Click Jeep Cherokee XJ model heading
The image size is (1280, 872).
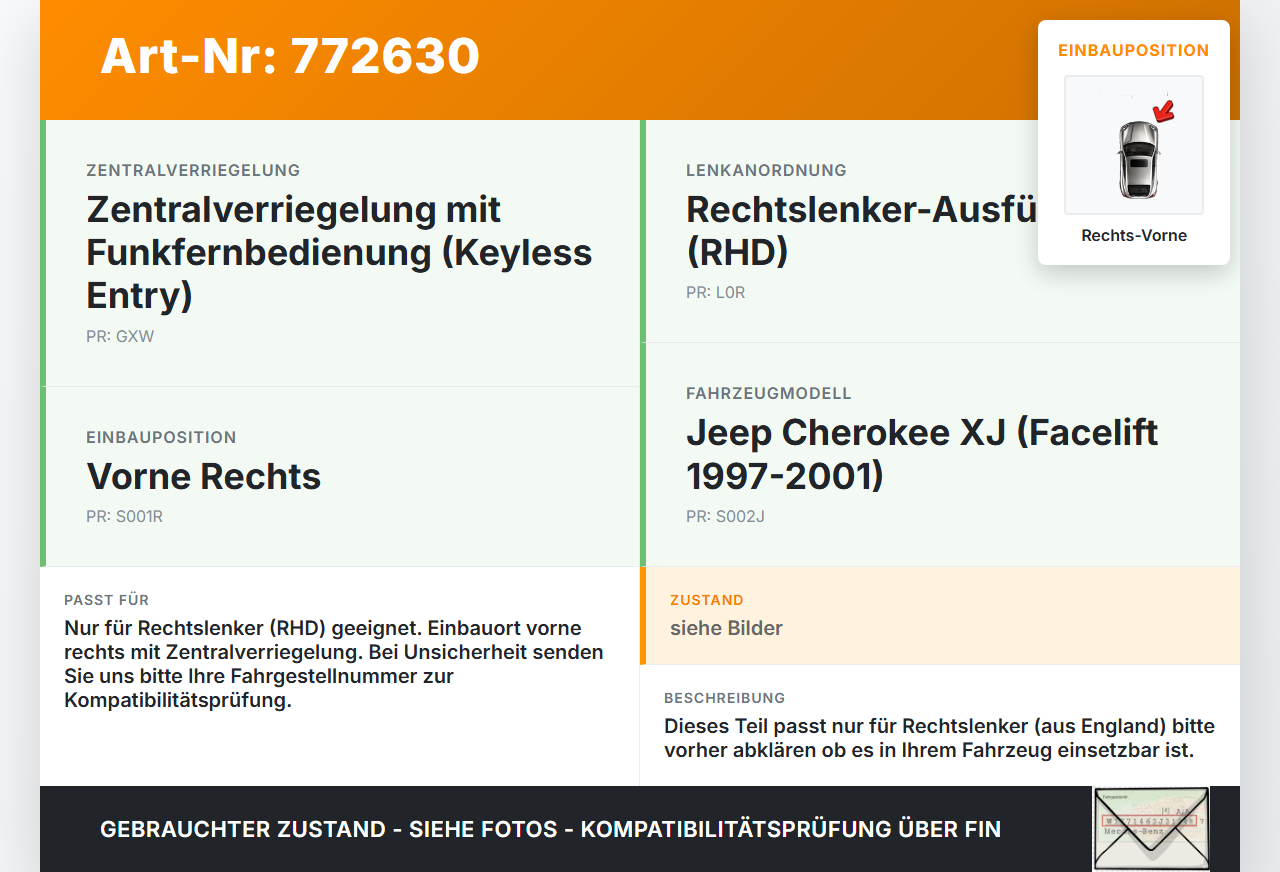point(922,454)
